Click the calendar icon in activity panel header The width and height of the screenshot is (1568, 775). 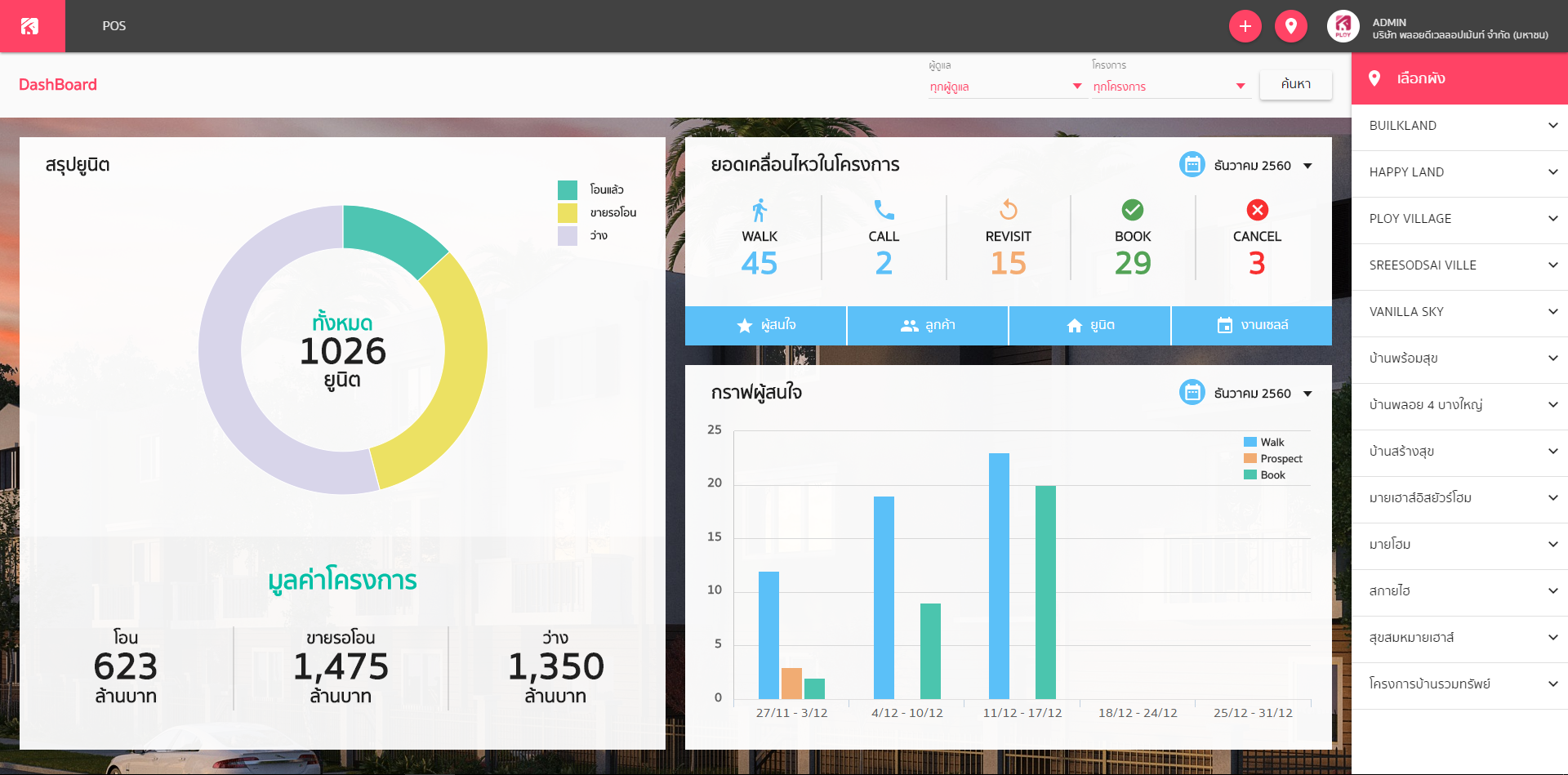pyautogui.click(x=1192, y=165)
